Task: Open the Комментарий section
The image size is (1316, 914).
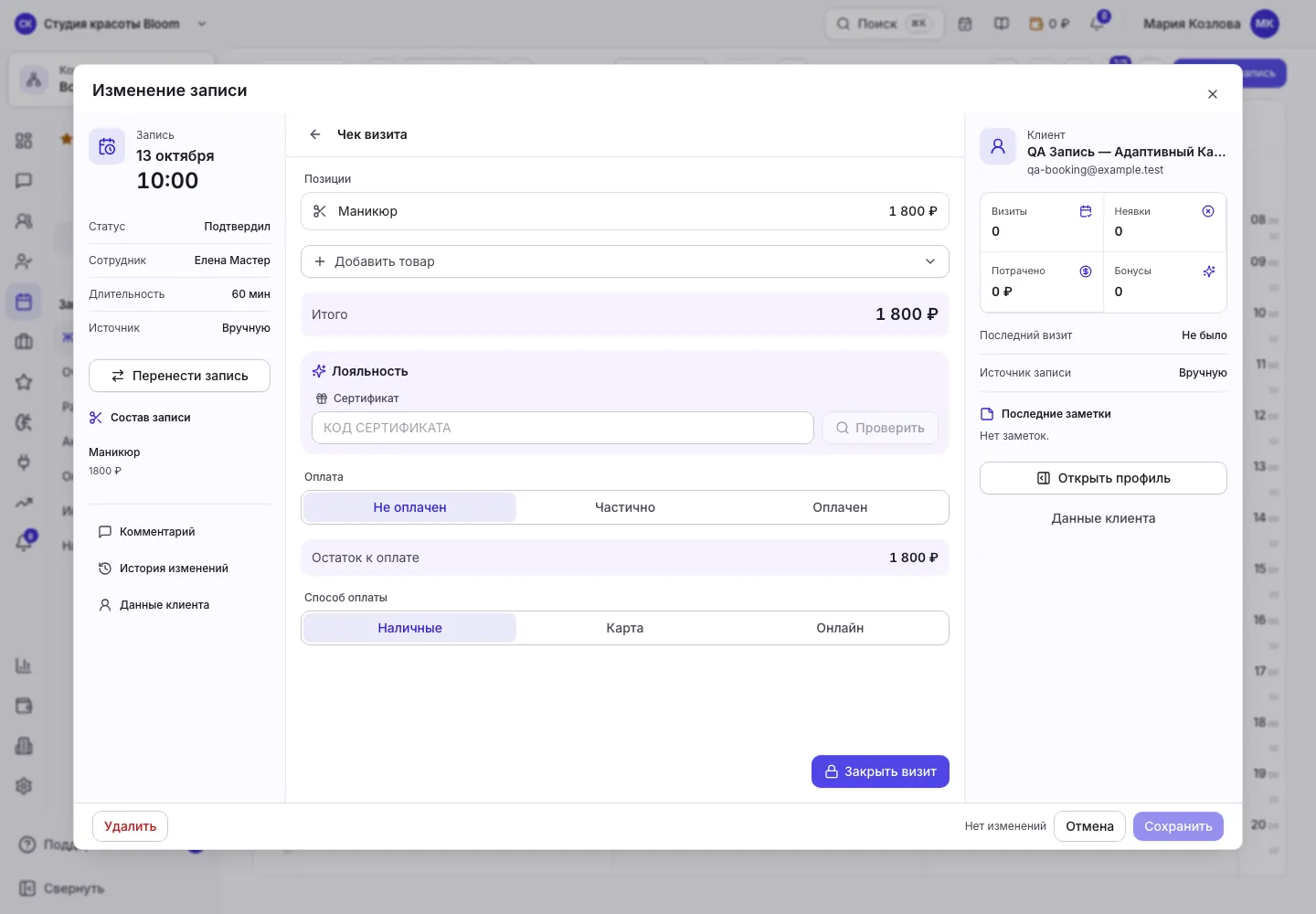Action: [x=146, y=532]
